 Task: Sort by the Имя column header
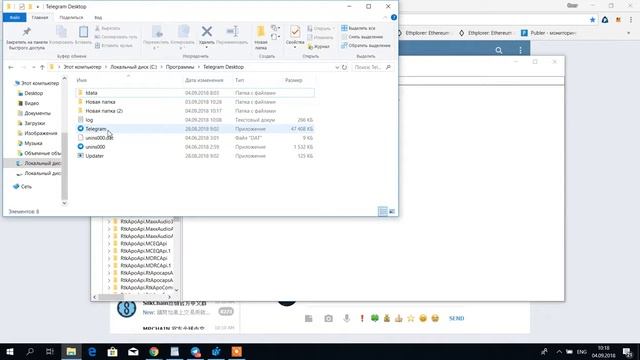pyautogui.click(x=82, y=80)
